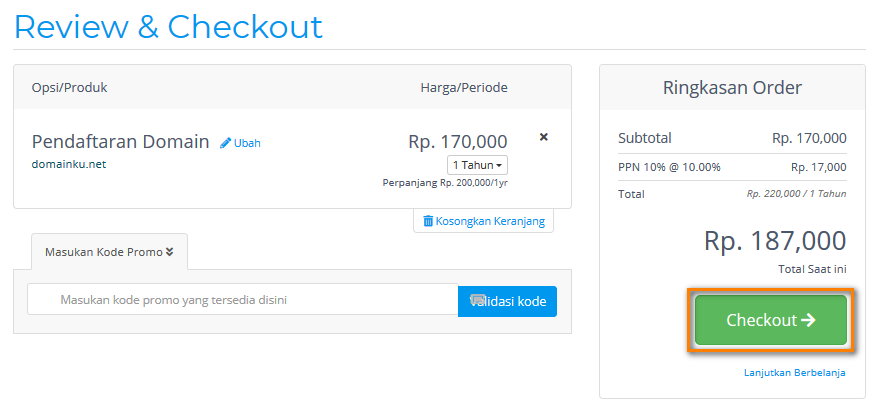Image resolution: width=881 pixels, height=415 pixels.
Task: Click the Ubah link to edit the domain
Action: pyautogui.click(x=247, y=143)
